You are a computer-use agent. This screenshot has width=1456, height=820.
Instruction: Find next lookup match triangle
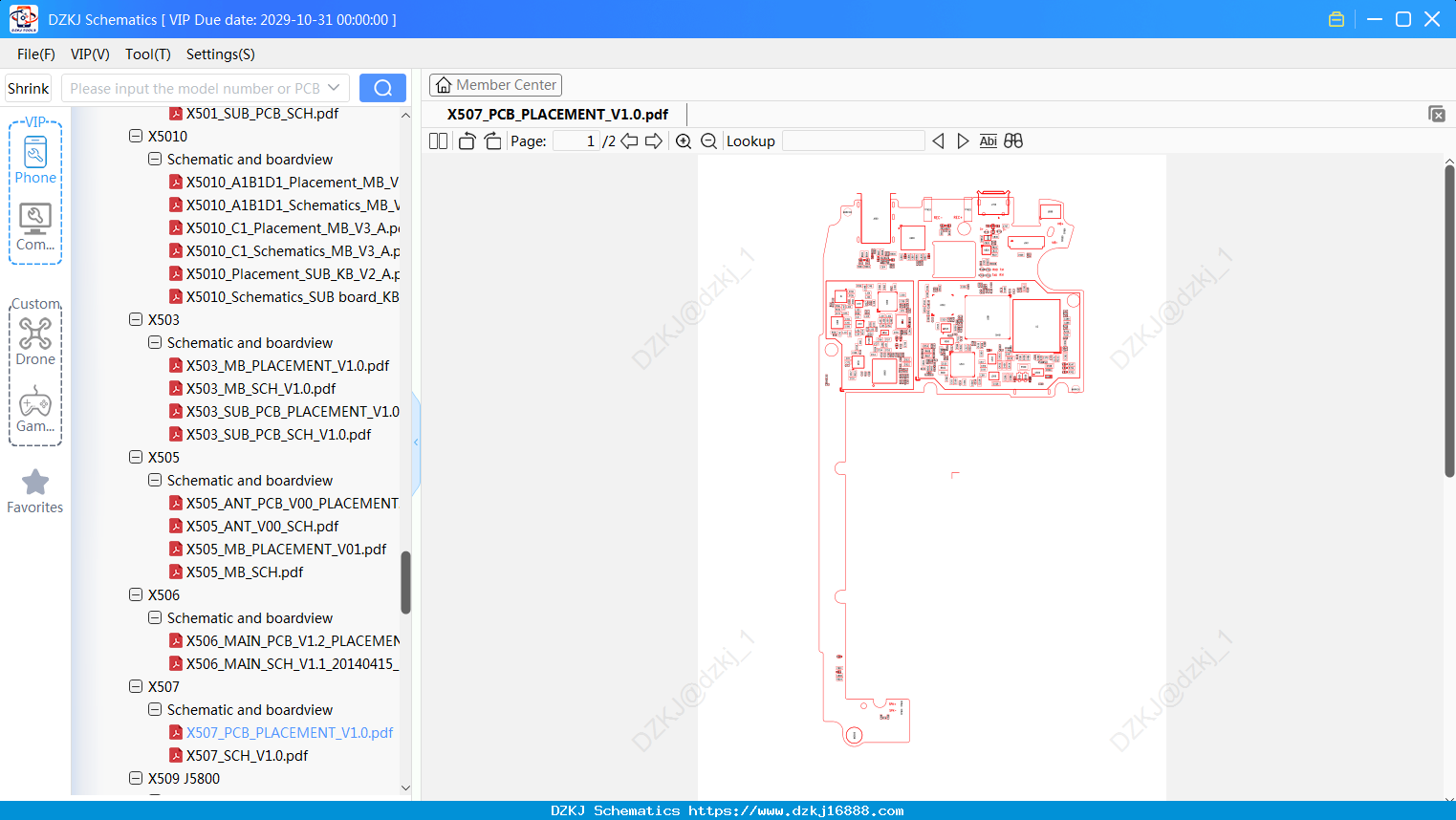pyautogui.click(x=963, y=140)
